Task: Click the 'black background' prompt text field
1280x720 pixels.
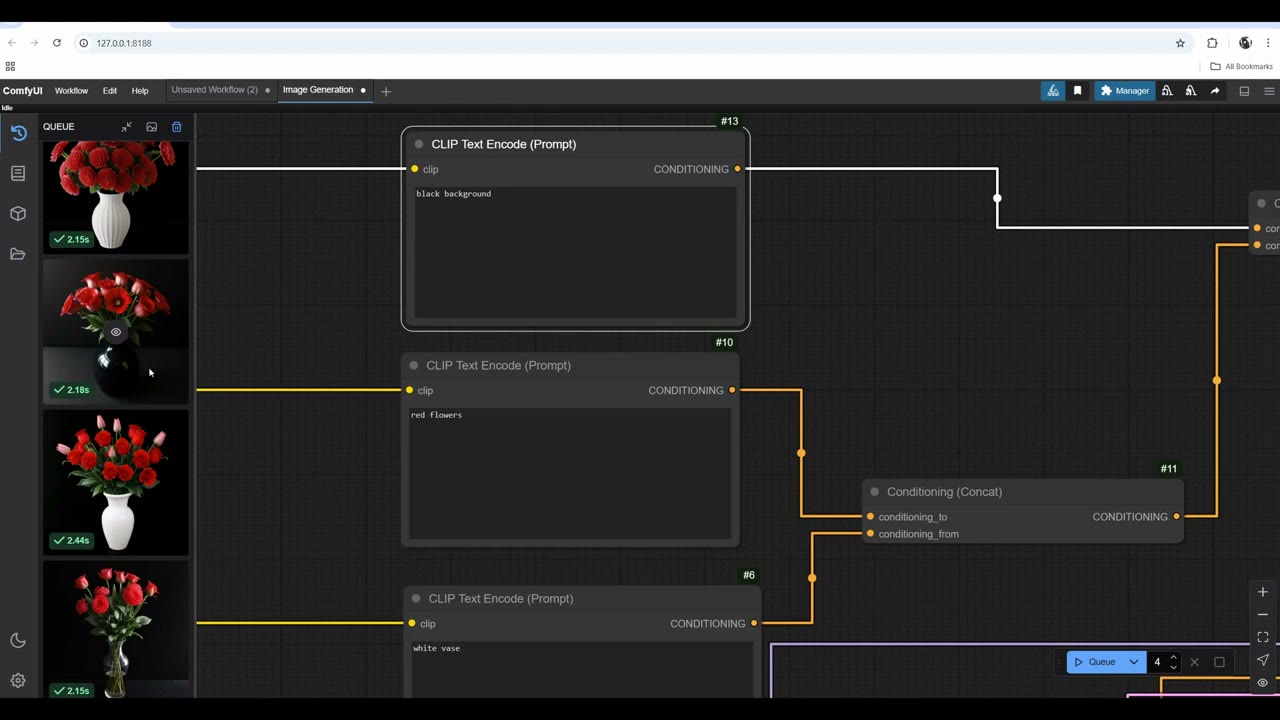Action: [575, 252]
